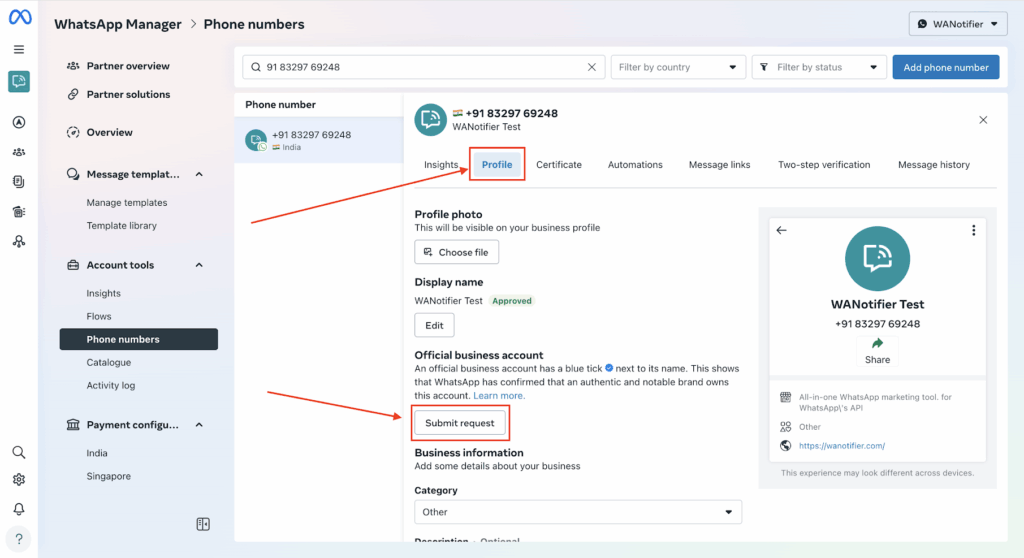1024x558 pixels.
Task: Open Insights under Account tools
Action: click(x=103, y=293)
